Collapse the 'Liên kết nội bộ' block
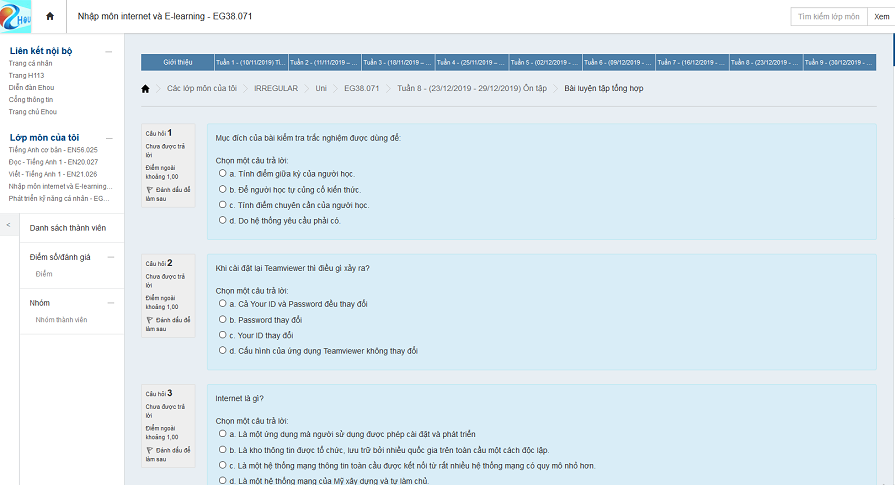 click(109, 50)
